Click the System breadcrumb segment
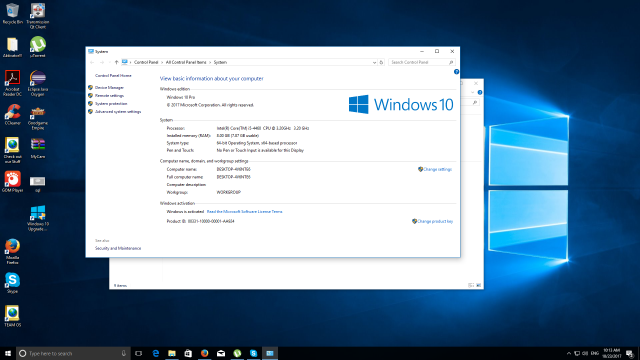Viewport: 640px width, 360px height. 220,62
